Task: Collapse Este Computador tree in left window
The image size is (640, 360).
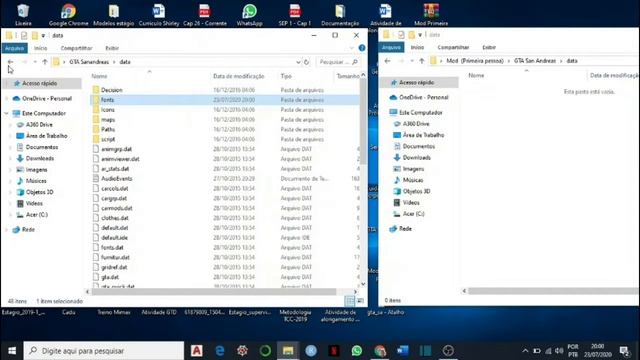Action: point(7,113)
